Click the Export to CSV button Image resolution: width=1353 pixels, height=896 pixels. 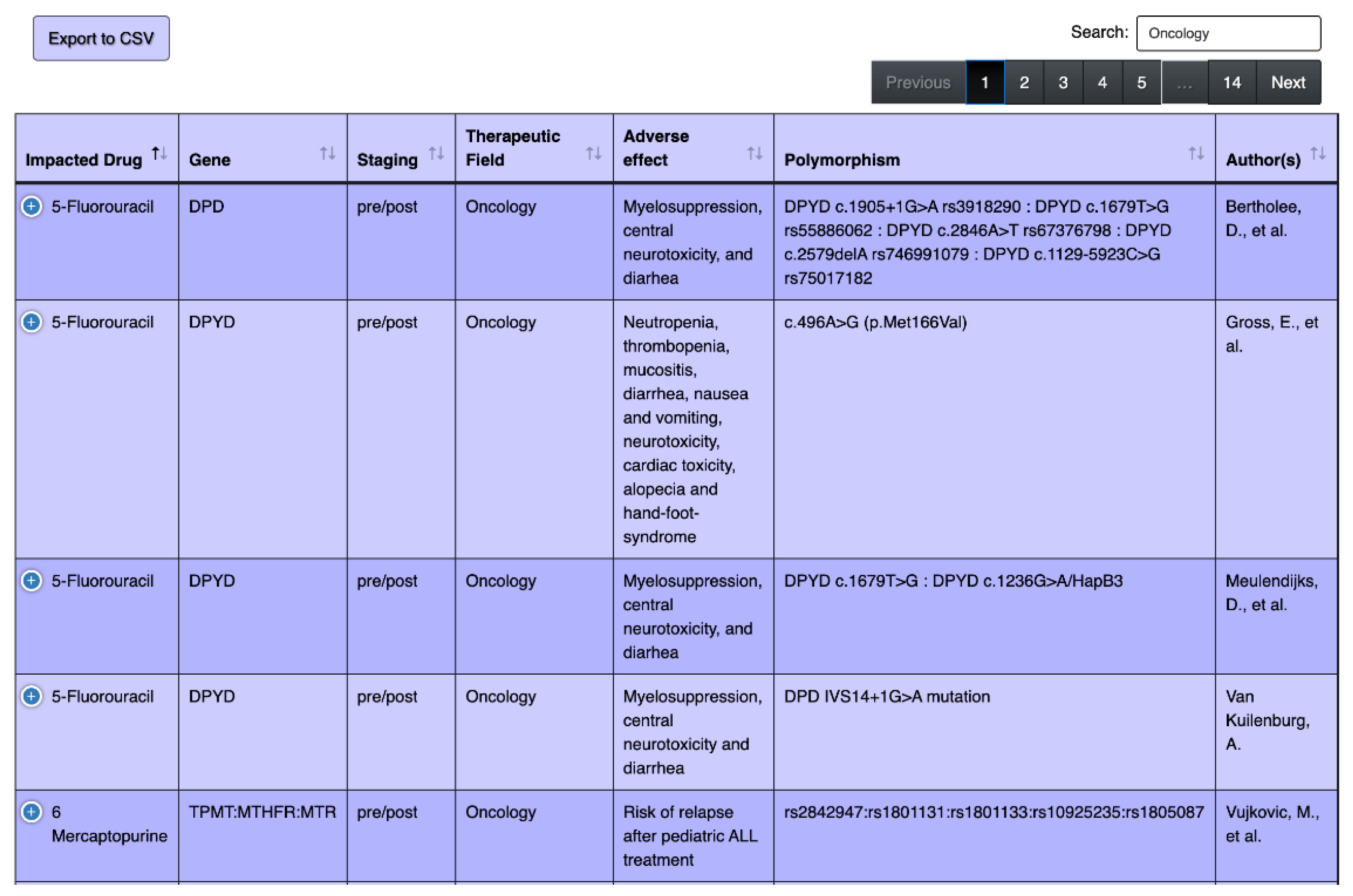[101, 38]
